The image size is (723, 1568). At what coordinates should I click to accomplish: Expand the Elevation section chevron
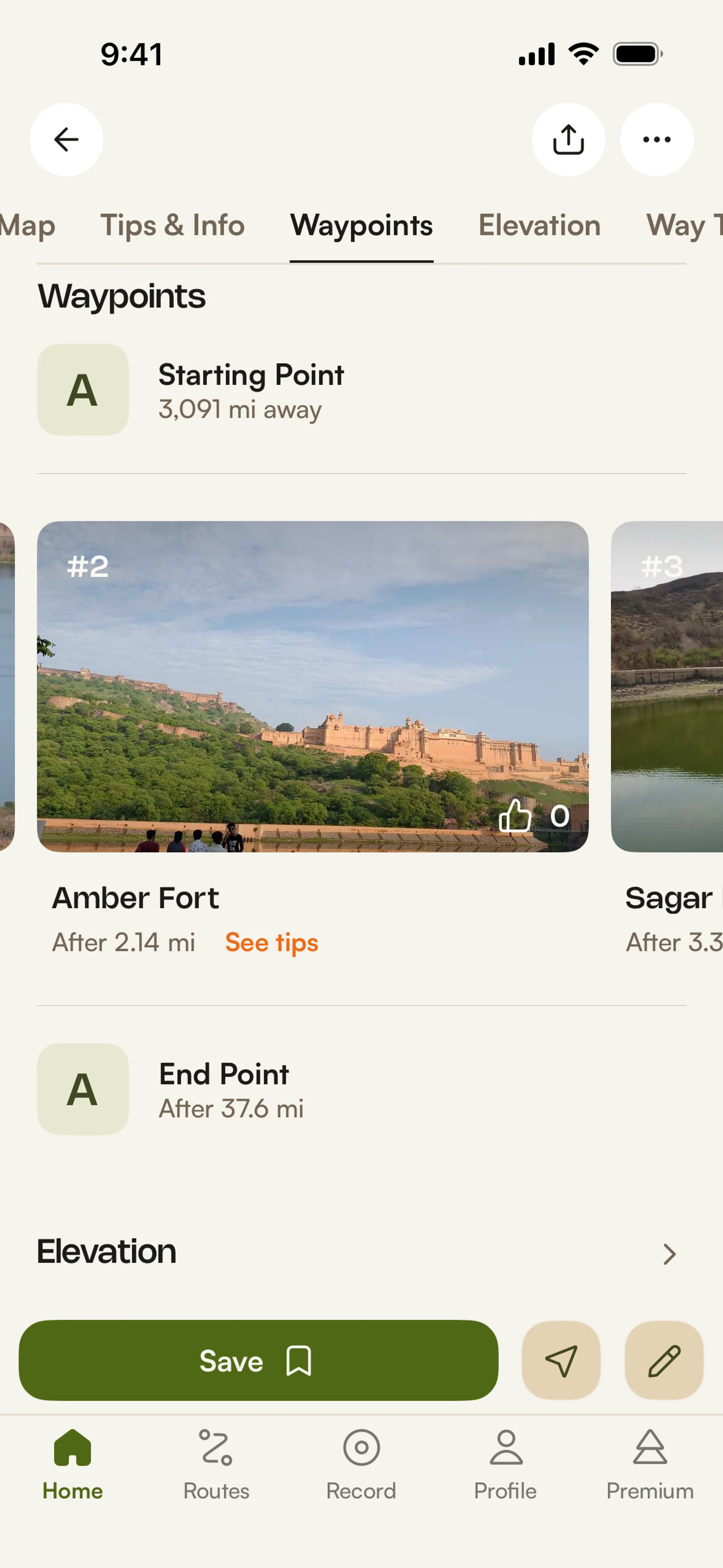click(x=669, y=1254)
